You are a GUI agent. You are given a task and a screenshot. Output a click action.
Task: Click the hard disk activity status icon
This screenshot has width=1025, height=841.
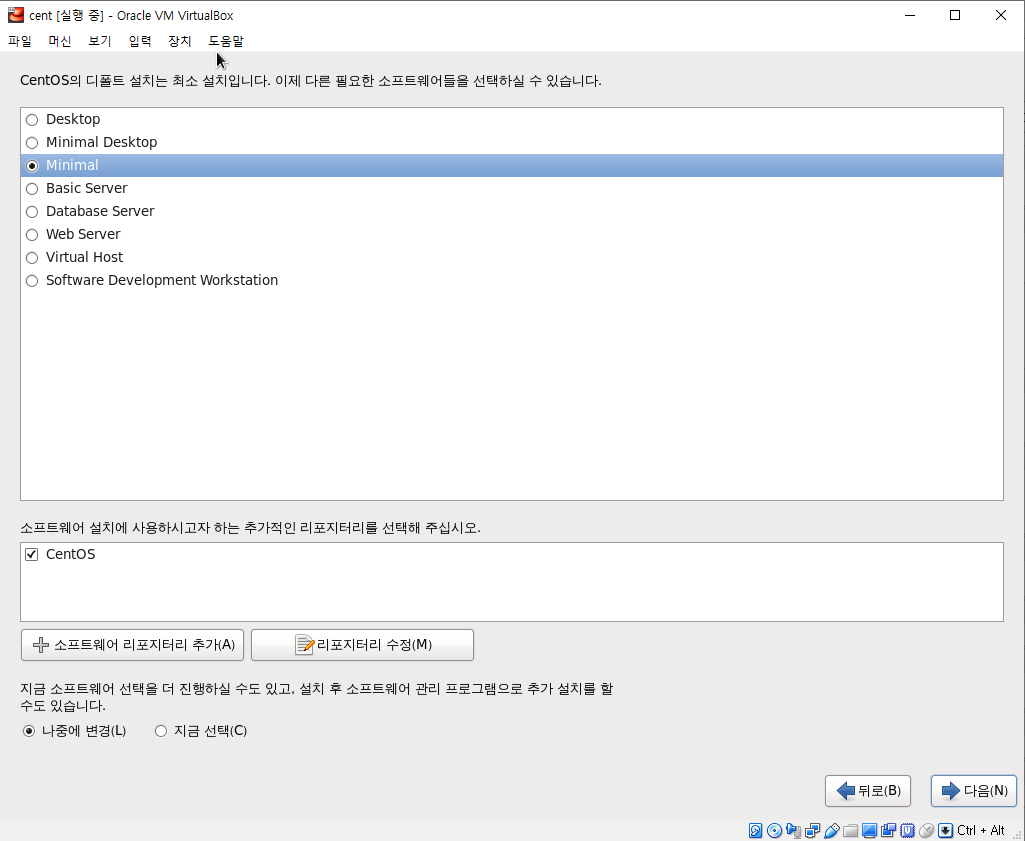tap(755, 831)
